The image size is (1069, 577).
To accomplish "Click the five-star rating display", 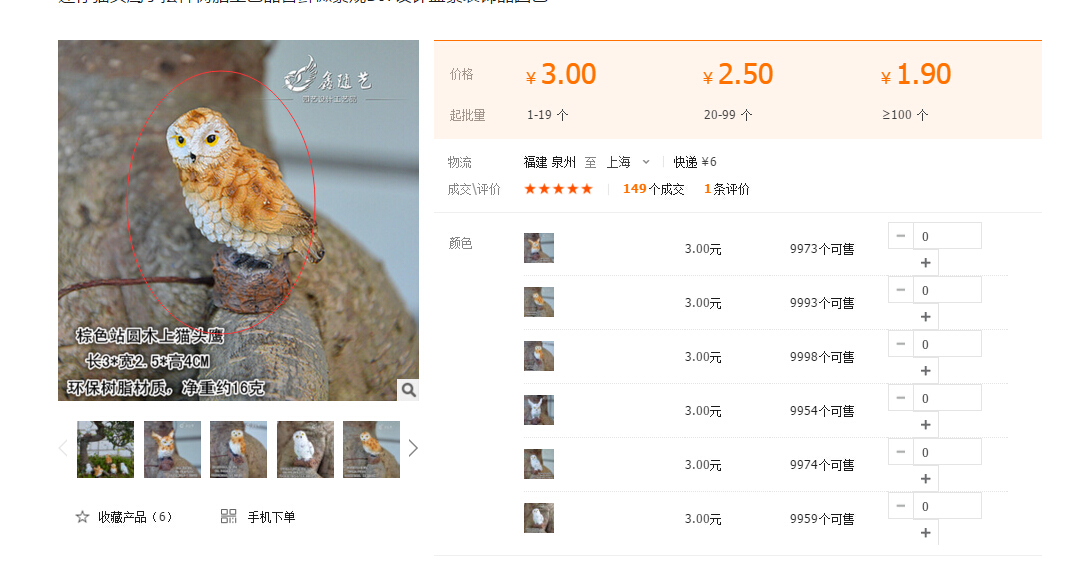I will [558, 189].
